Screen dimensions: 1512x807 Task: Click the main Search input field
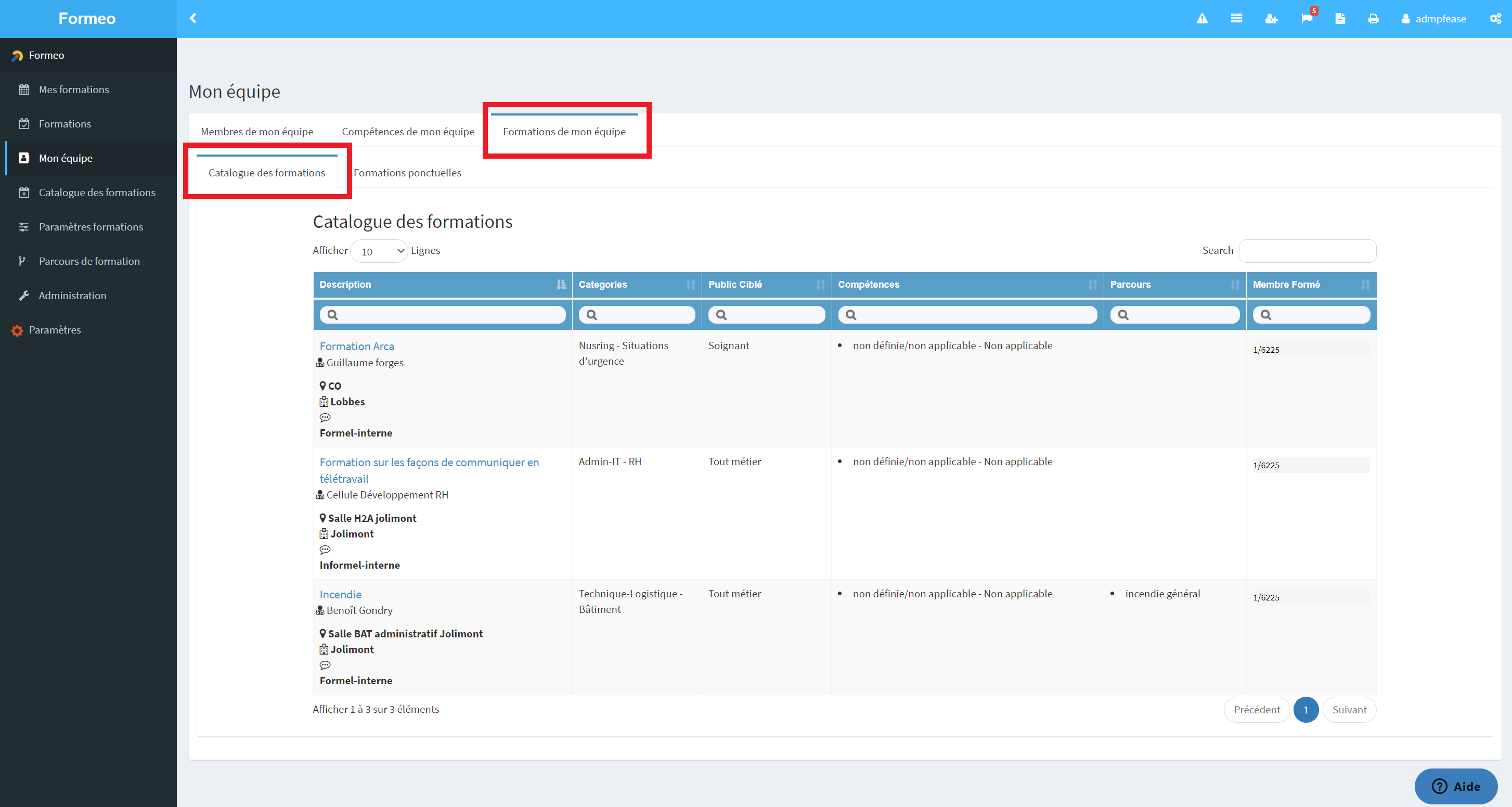(x=1307, y=251)
